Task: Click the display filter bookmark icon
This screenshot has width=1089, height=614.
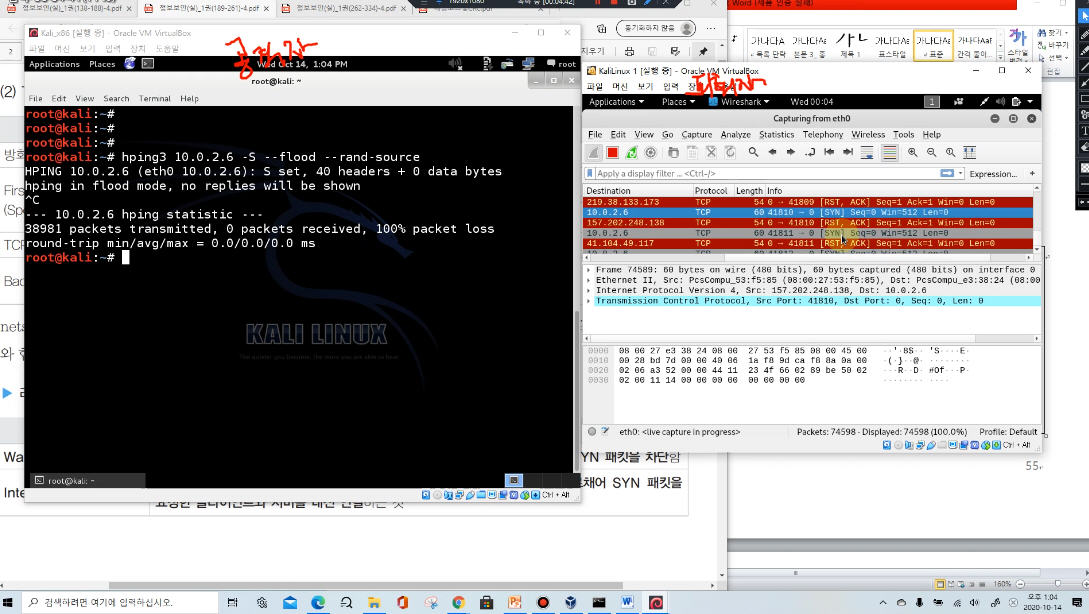Action: click(590, 174)
